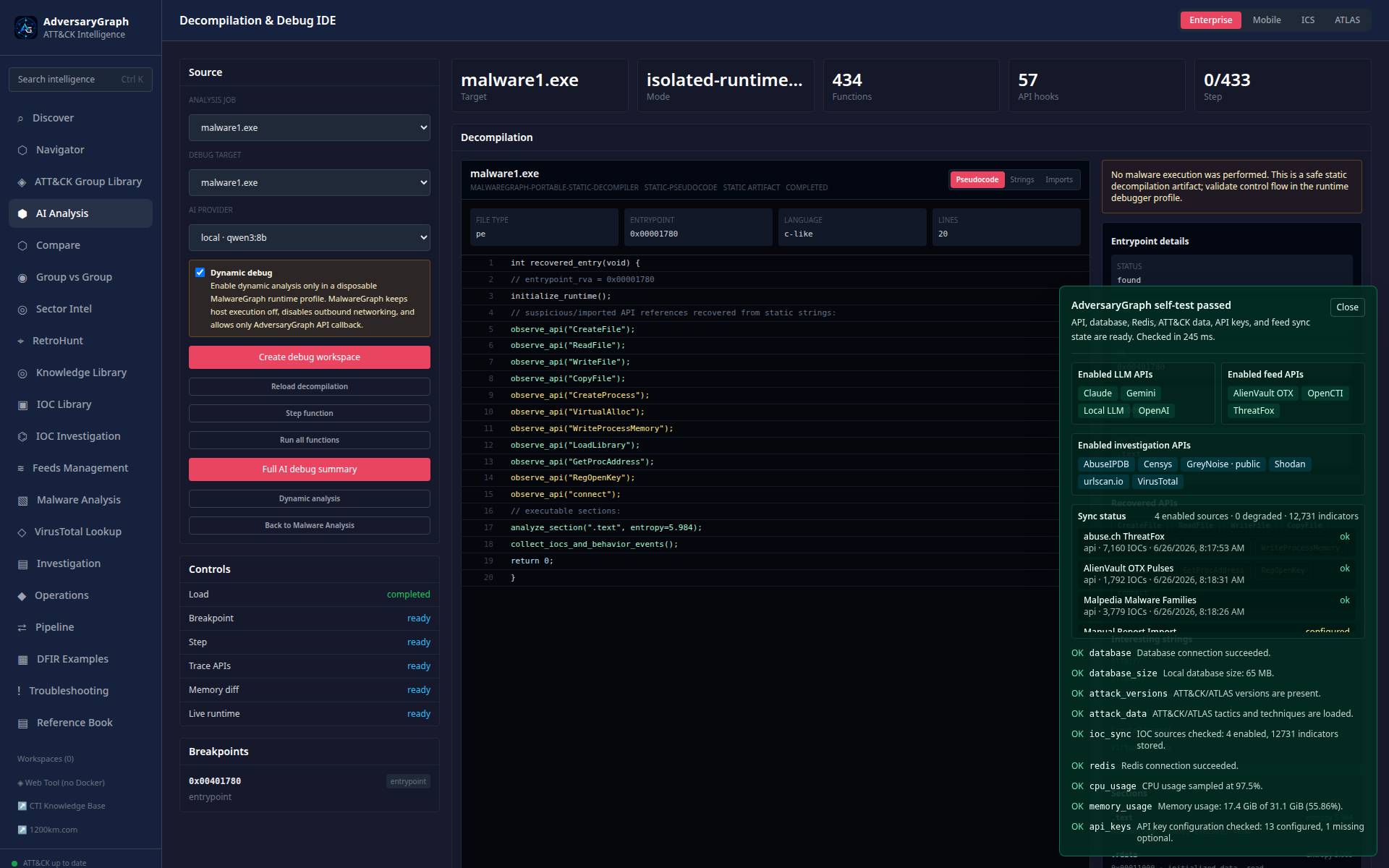Click the AdversaryGraph logo icon
The image size is (1389, 868).
point(26,27)
